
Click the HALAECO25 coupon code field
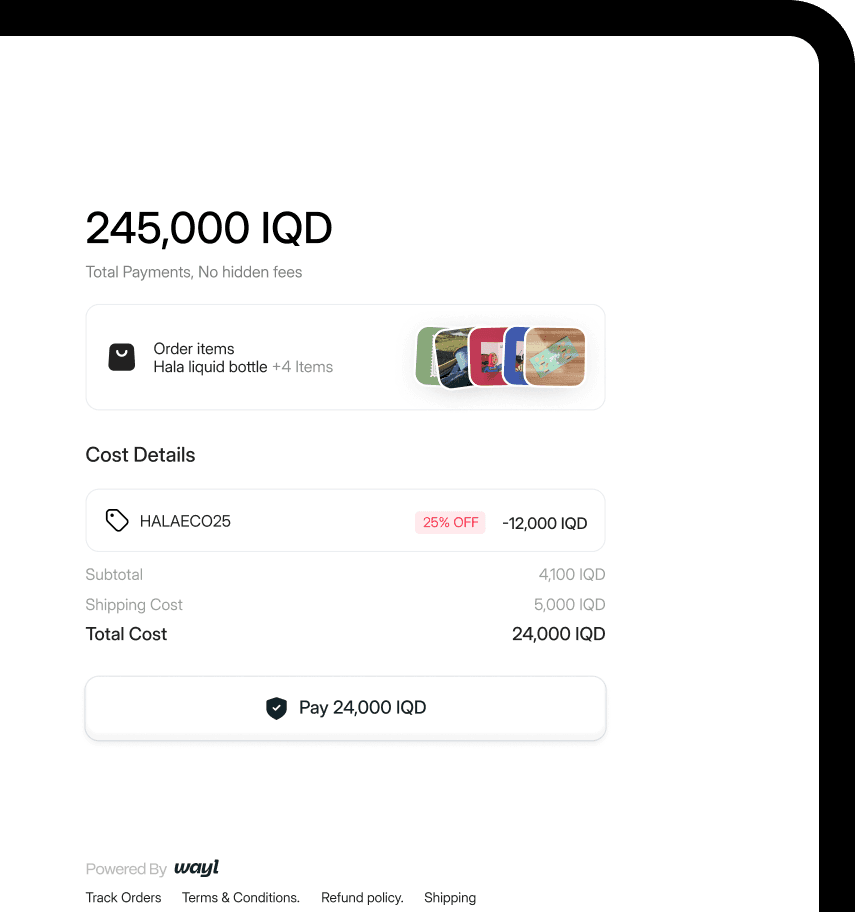[x=345, y=521]
